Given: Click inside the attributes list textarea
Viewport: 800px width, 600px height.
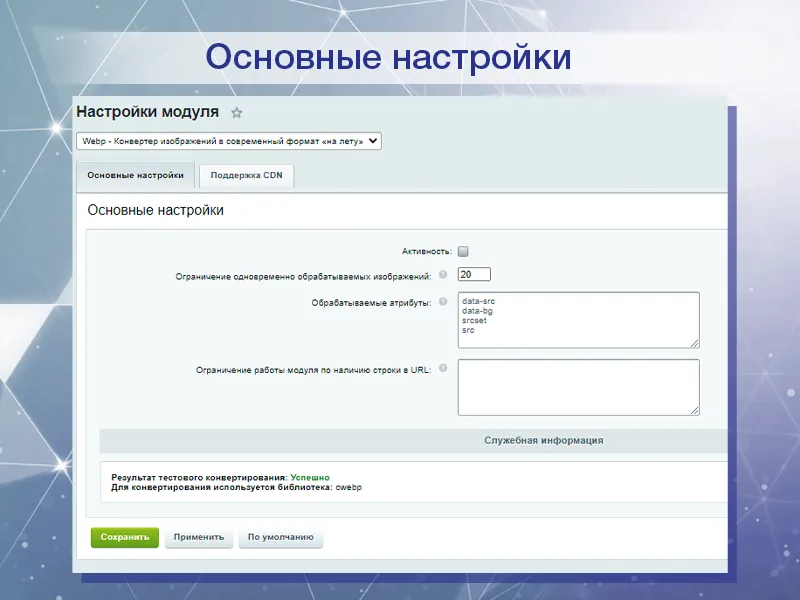Looking at the screenshot, I should point(570,320).
